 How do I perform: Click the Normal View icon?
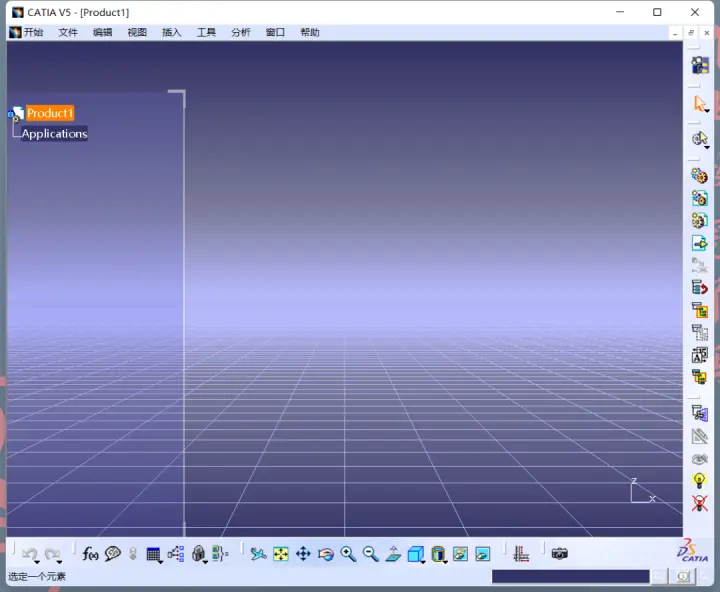click(393, 554)
